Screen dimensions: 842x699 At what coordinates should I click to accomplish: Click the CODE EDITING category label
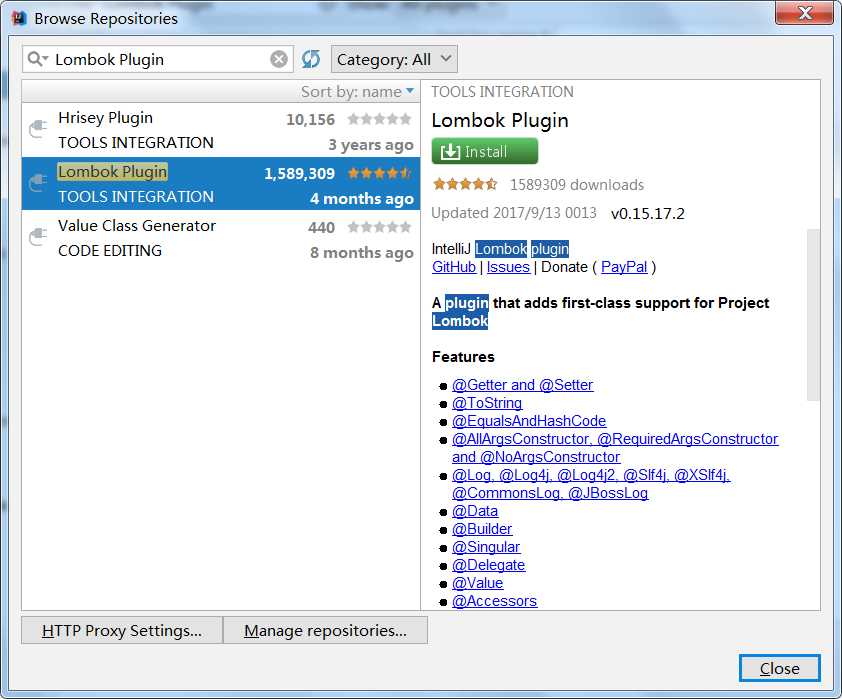click(110, 251)
